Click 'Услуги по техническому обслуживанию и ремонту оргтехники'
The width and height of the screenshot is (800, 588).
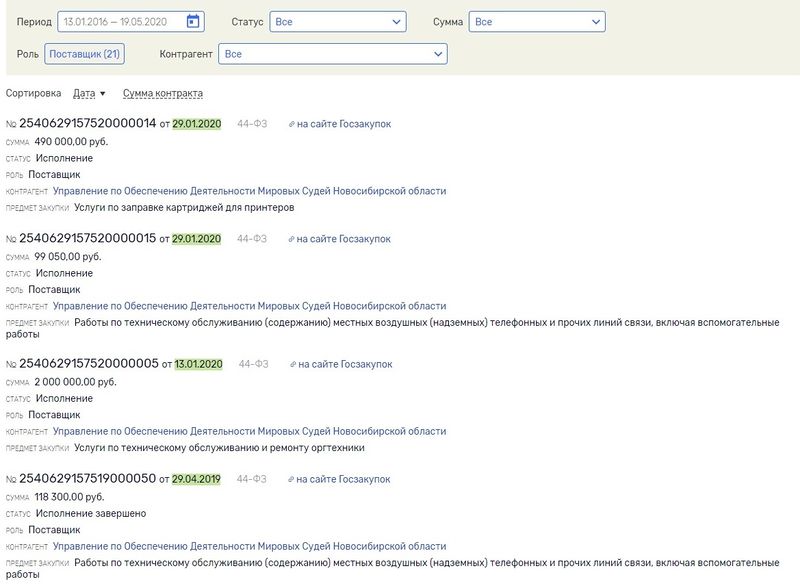219,448
